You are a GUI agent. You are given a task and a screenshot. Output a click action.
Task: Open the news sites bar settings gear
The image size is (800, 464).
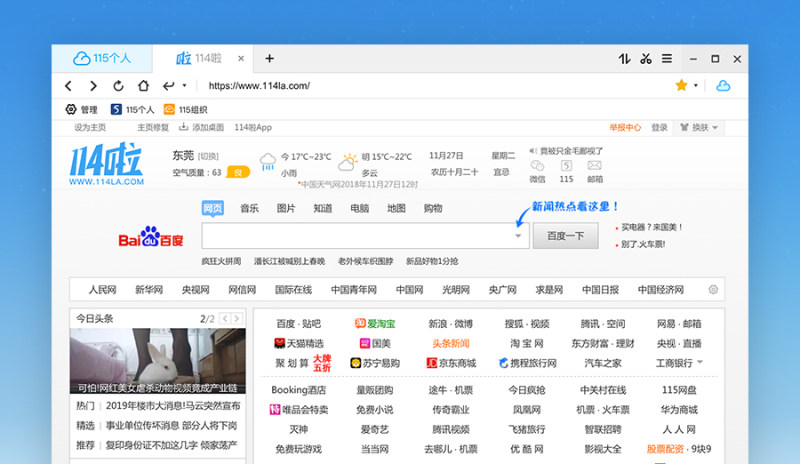click(x=713, y=289)
